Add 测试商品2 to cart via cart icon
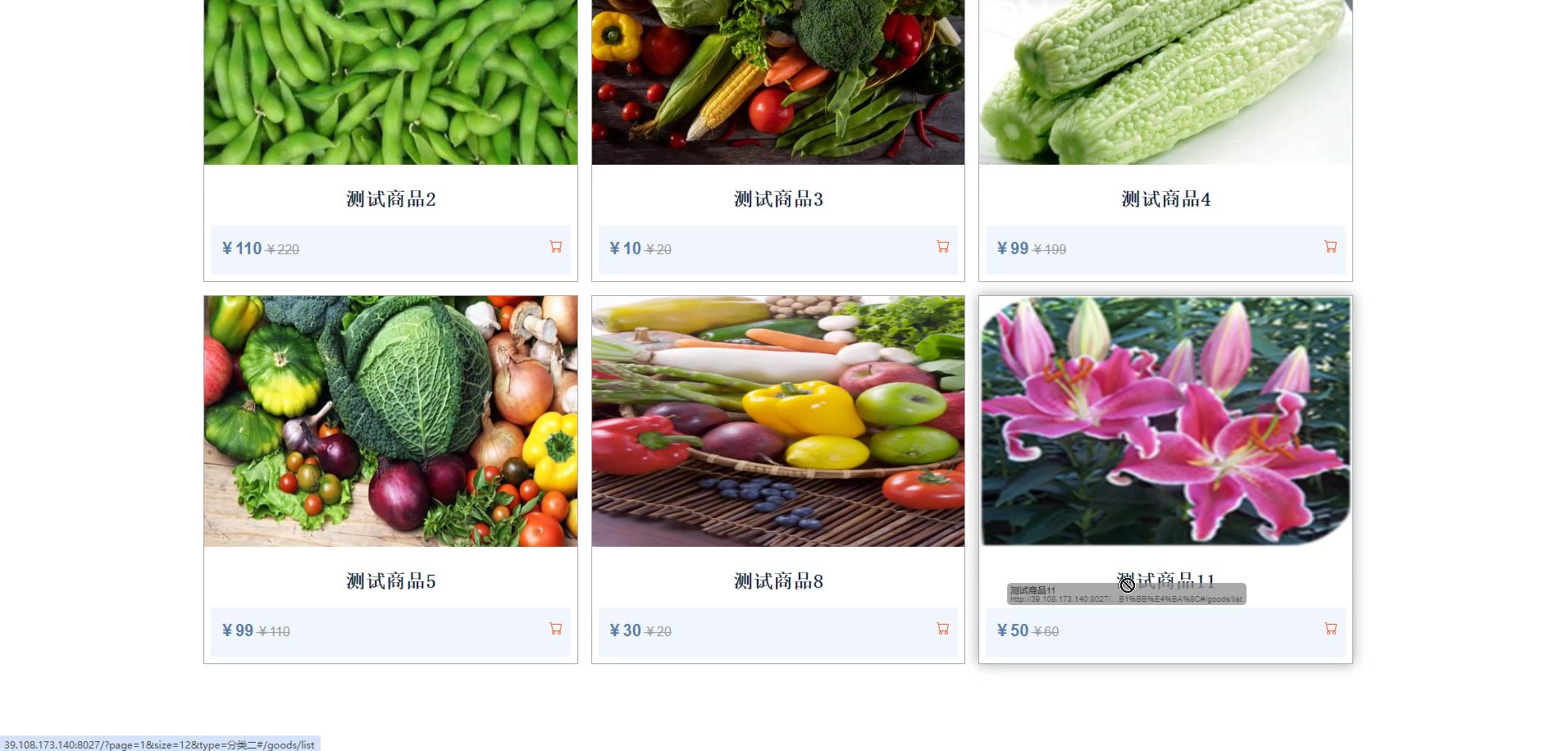Screen dimensions: 1568x751 (555, 247)
